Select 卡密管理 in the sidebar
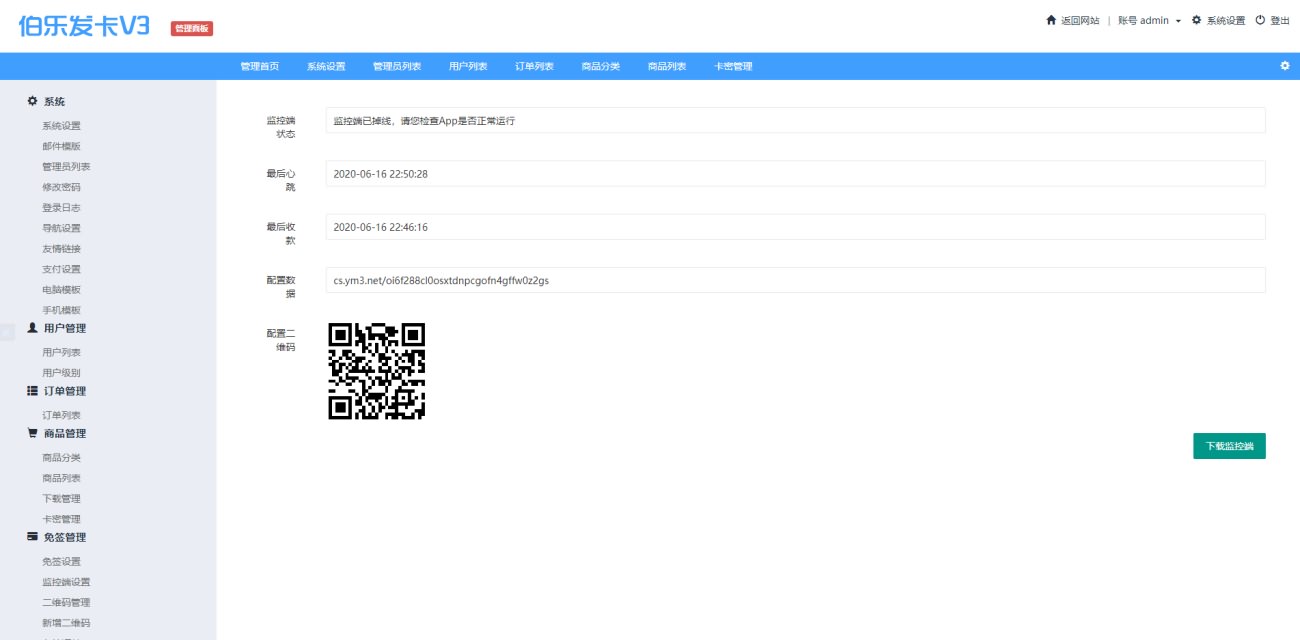 tap(61, 519)
